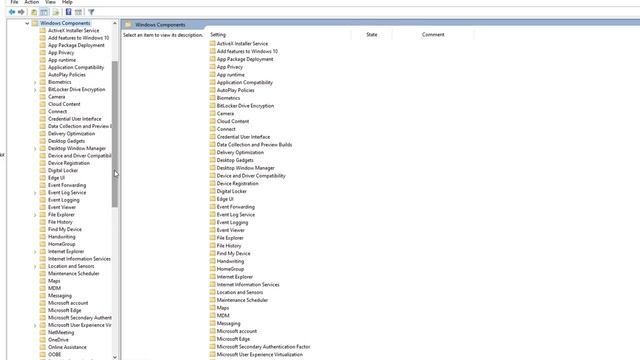Viewport: 640px width, 360px height.
Task: Select AutoPlay Policies in the tree
Action: (x=67, y=75)
